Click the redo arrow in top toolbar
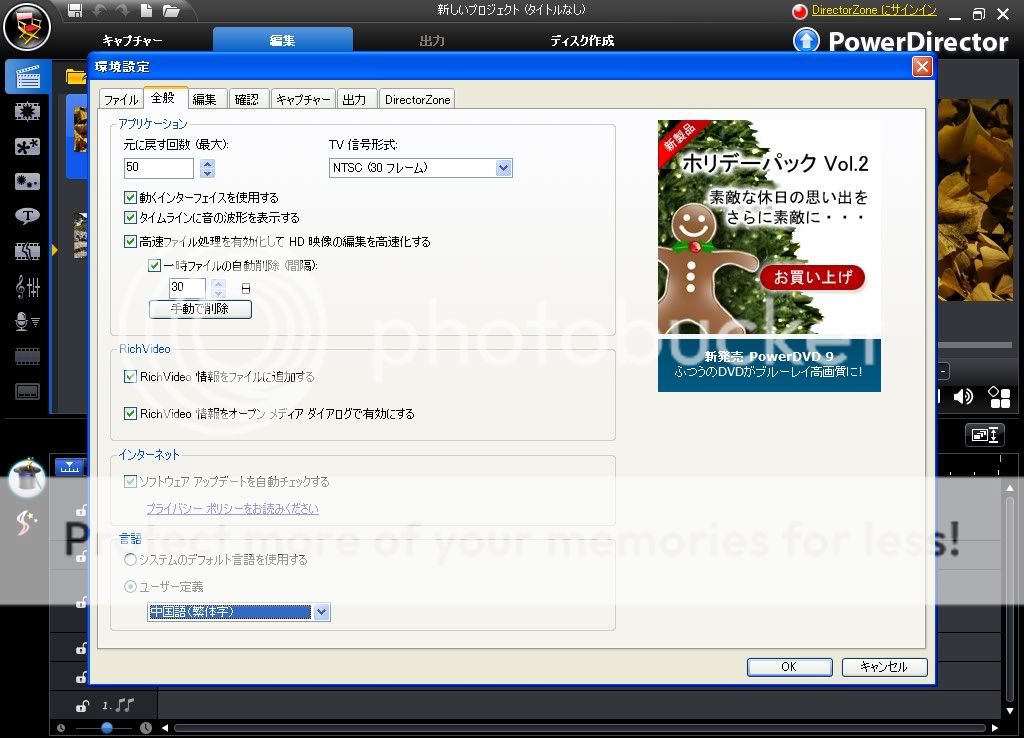1024x738 pixels. pyautogui.click(x=123, y=10)
